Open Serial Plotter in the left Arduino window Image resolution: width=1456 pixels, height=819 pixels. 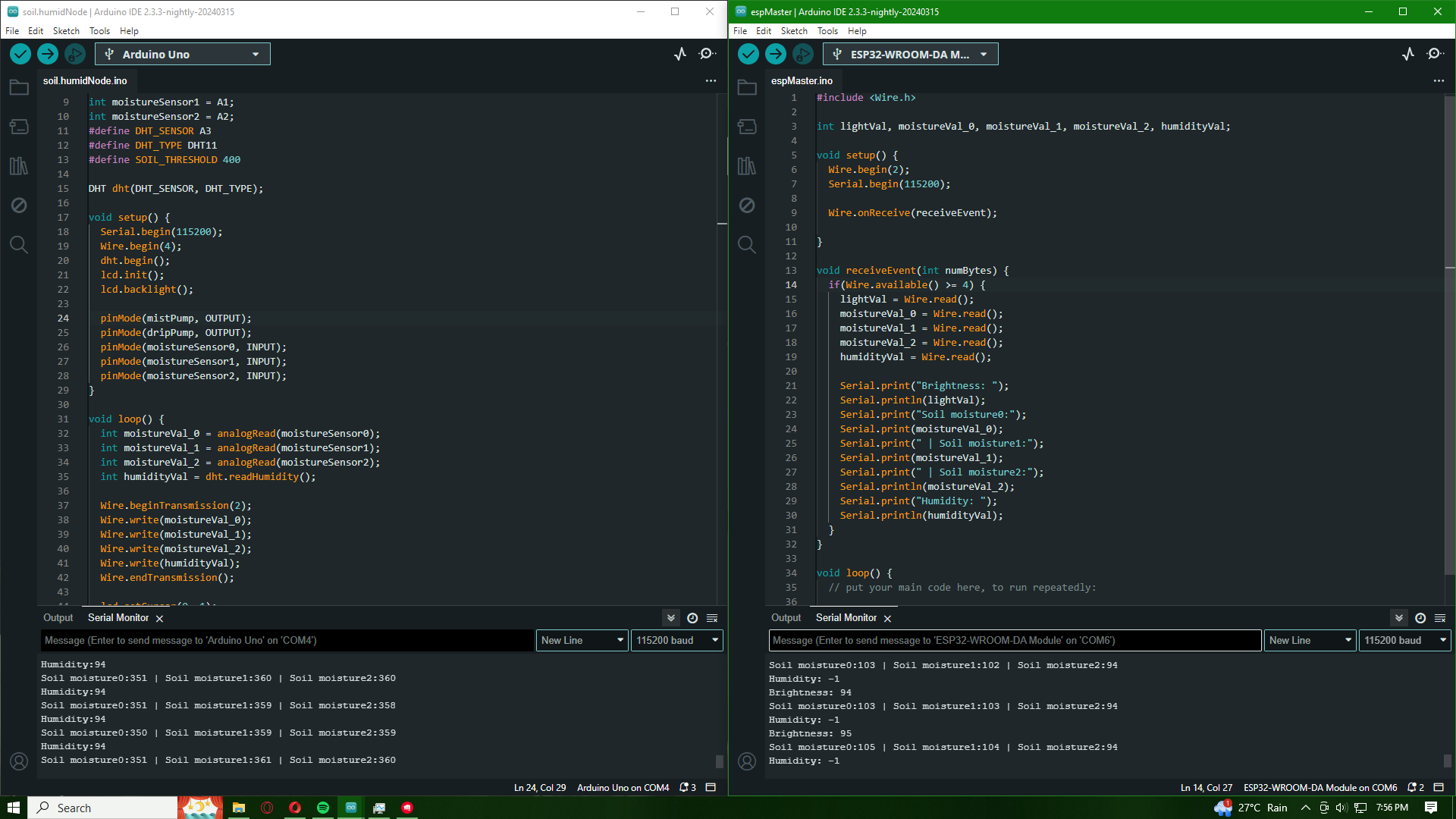[x=680, y=54]
